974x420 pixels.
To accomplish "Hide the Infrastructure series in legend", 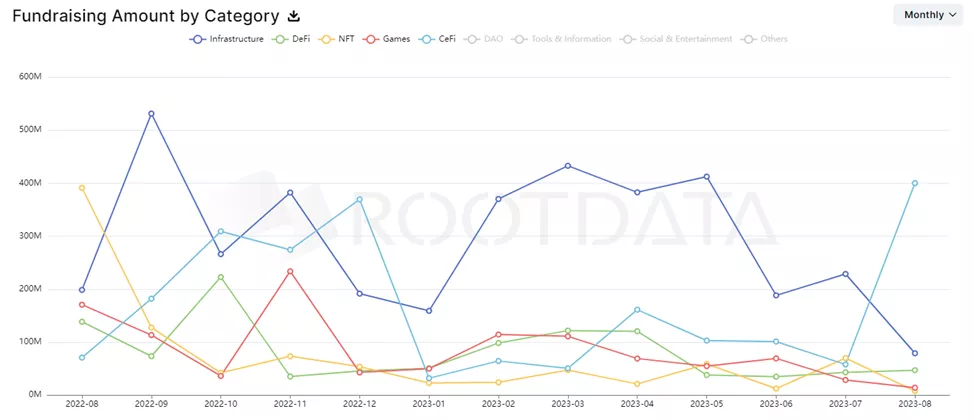I will click(x=228, y=39).
